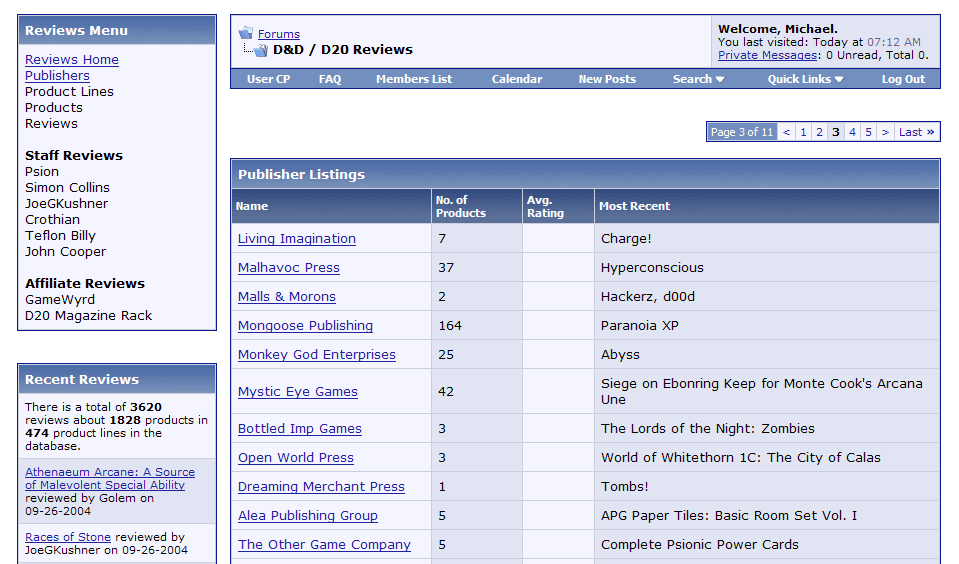Click the Forums folder icon in breadcrumb
959x564 pixels.
246,33
